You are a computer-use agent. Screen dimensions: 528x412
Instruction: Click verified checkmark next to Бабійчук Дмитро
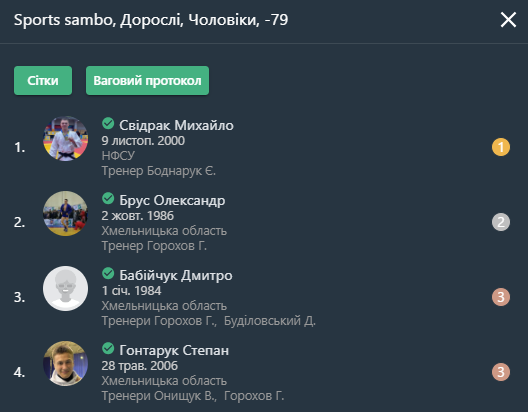coord(108,274)
